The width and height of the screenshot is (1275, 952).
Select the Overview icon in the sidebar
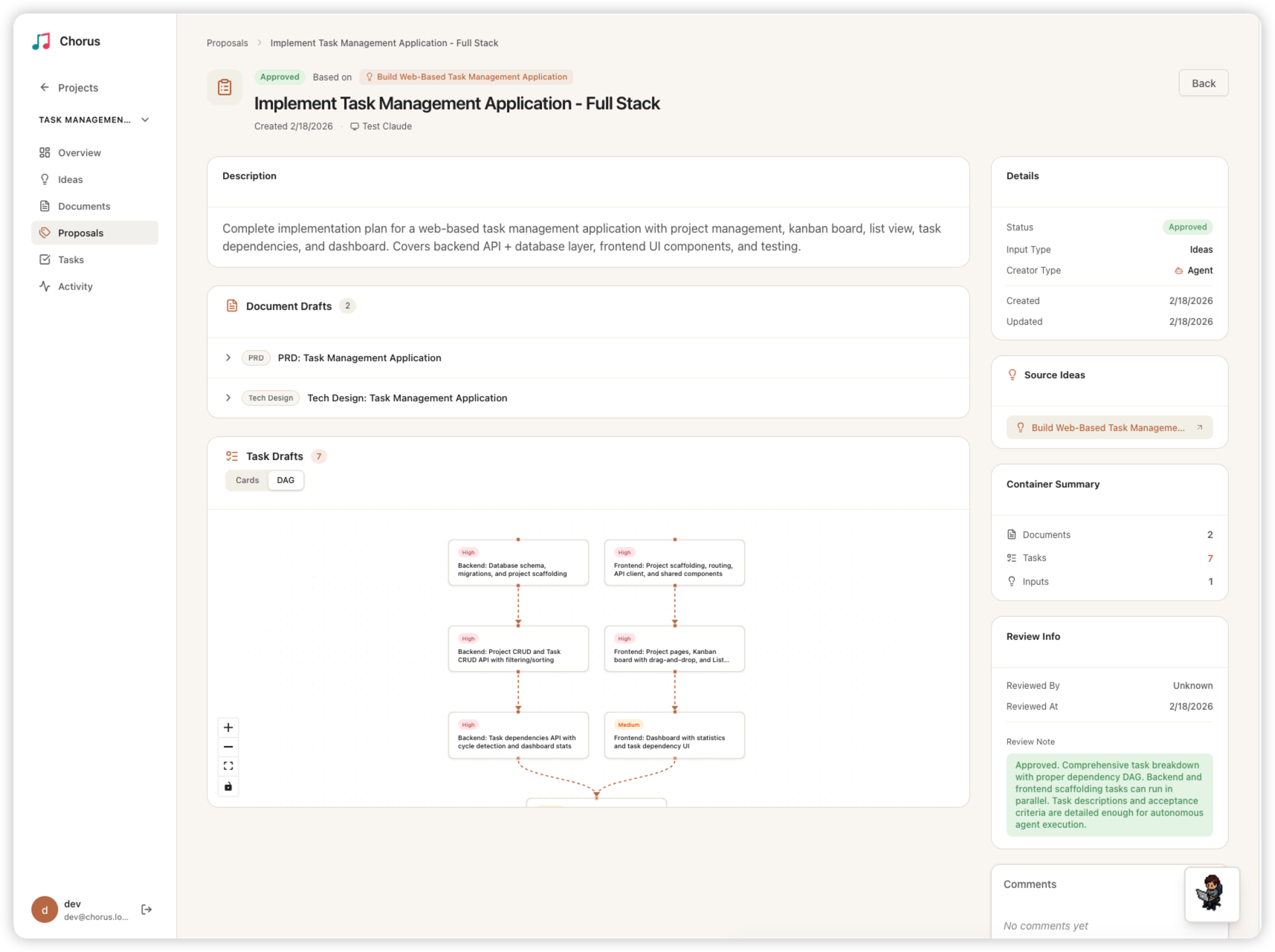click(x=45, y=152)
